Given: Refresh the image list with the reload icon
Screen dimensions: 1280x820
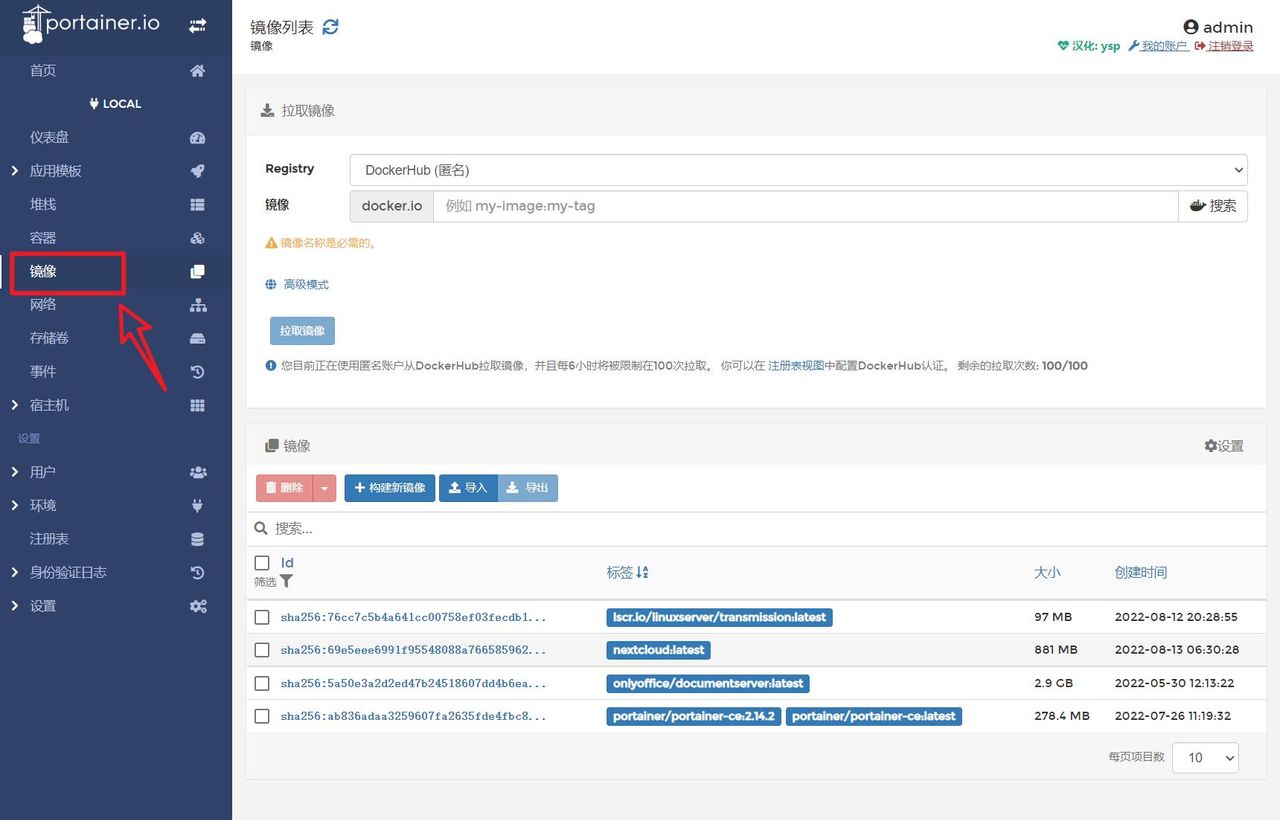Looking at the screenshot, I should [330, 27].
